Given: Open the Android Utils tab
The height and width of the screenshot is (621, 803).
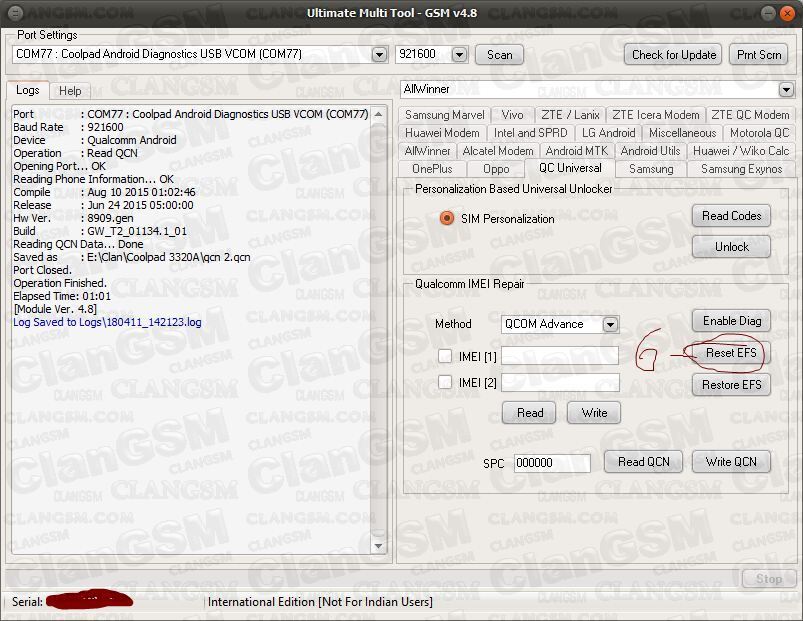Looking at the screenshot, I should point(650,151).
